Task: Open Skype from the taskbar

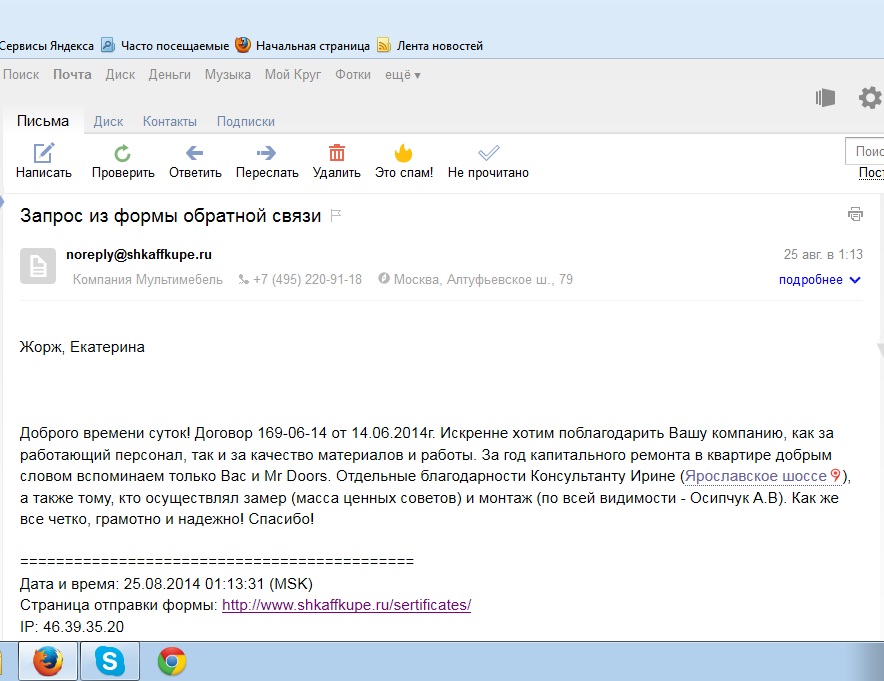Action: point(110,662)
